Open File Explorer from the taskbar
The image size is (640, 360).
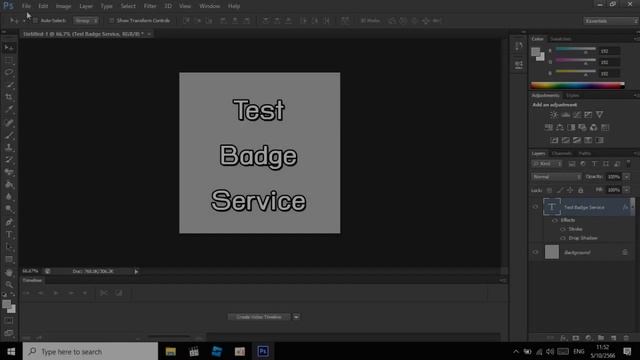(171, 351)
